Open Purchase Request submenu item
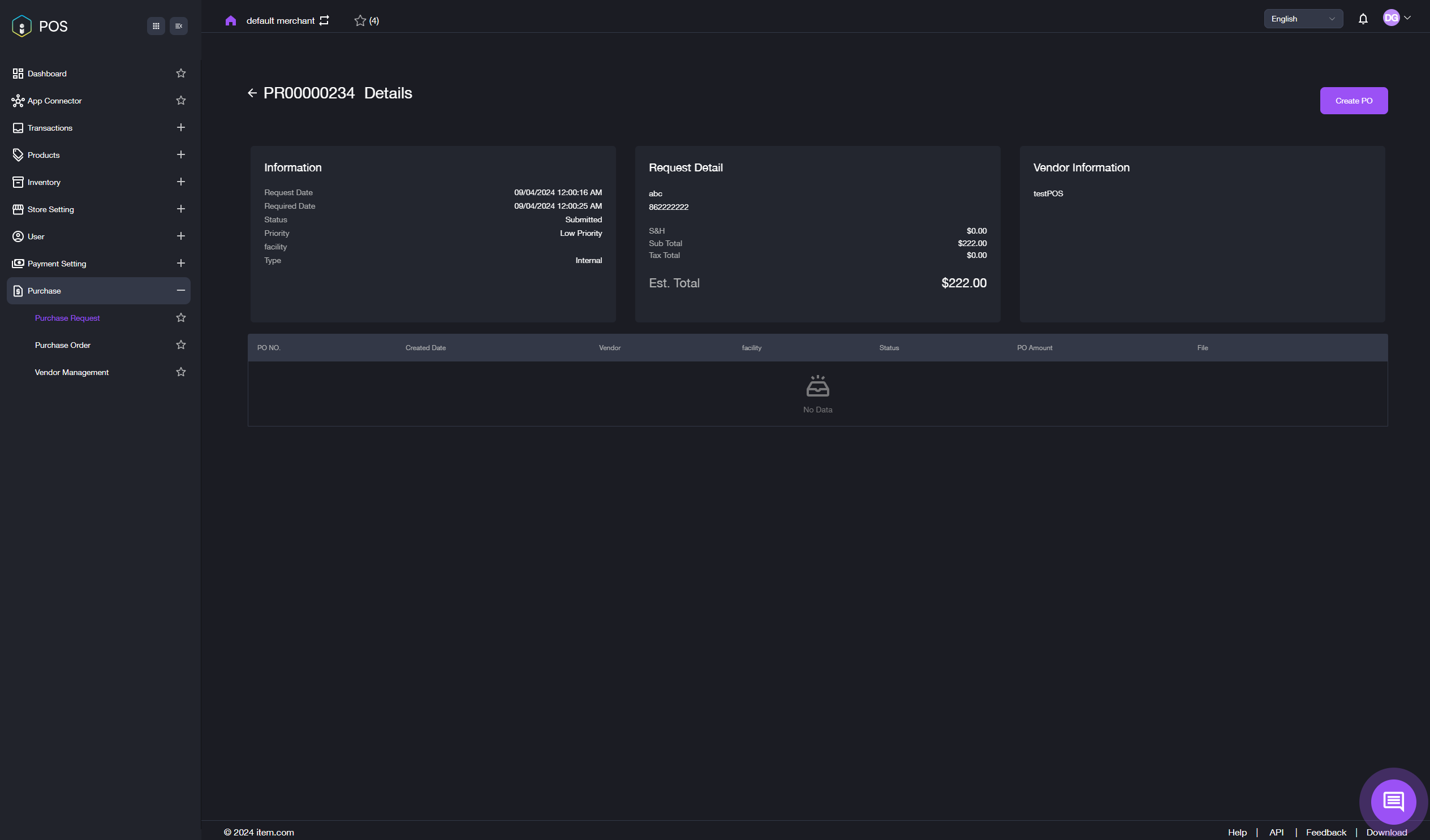This screenshot has width=1430, height=840. coord(67,318)
